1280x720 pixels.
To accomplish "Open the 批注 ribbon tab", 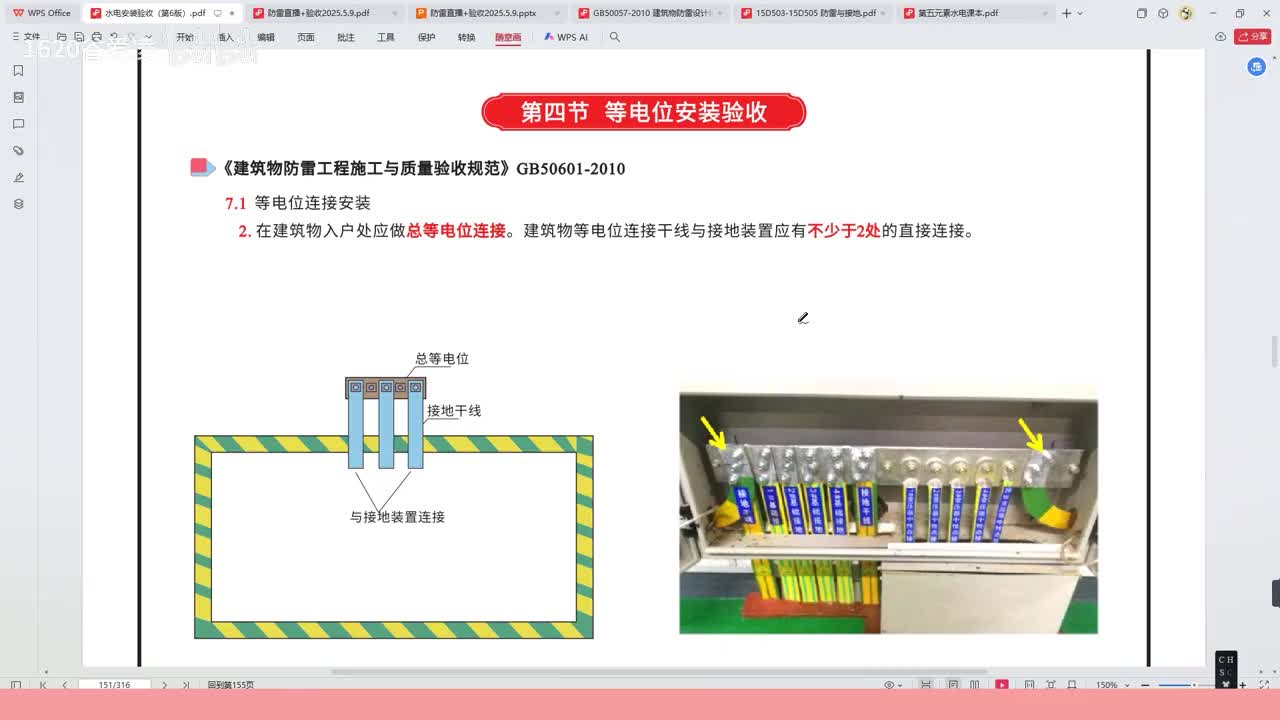I will point(346,37).
